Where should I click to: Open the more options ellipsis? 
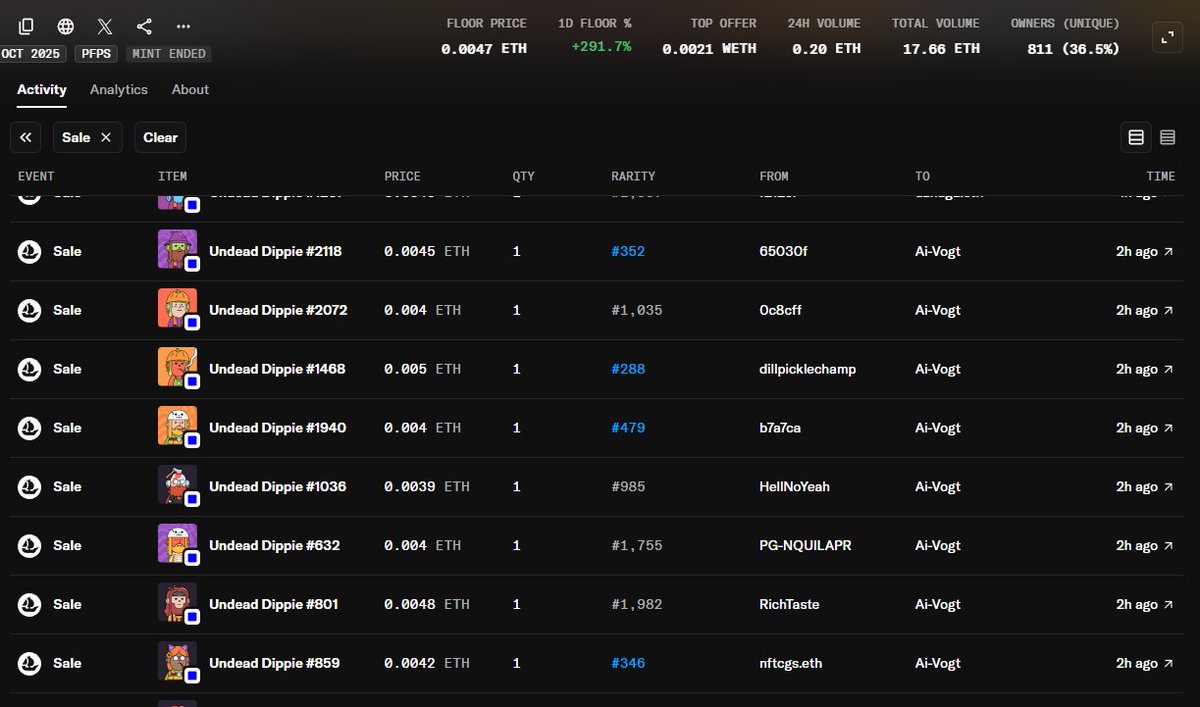[183, 27]
